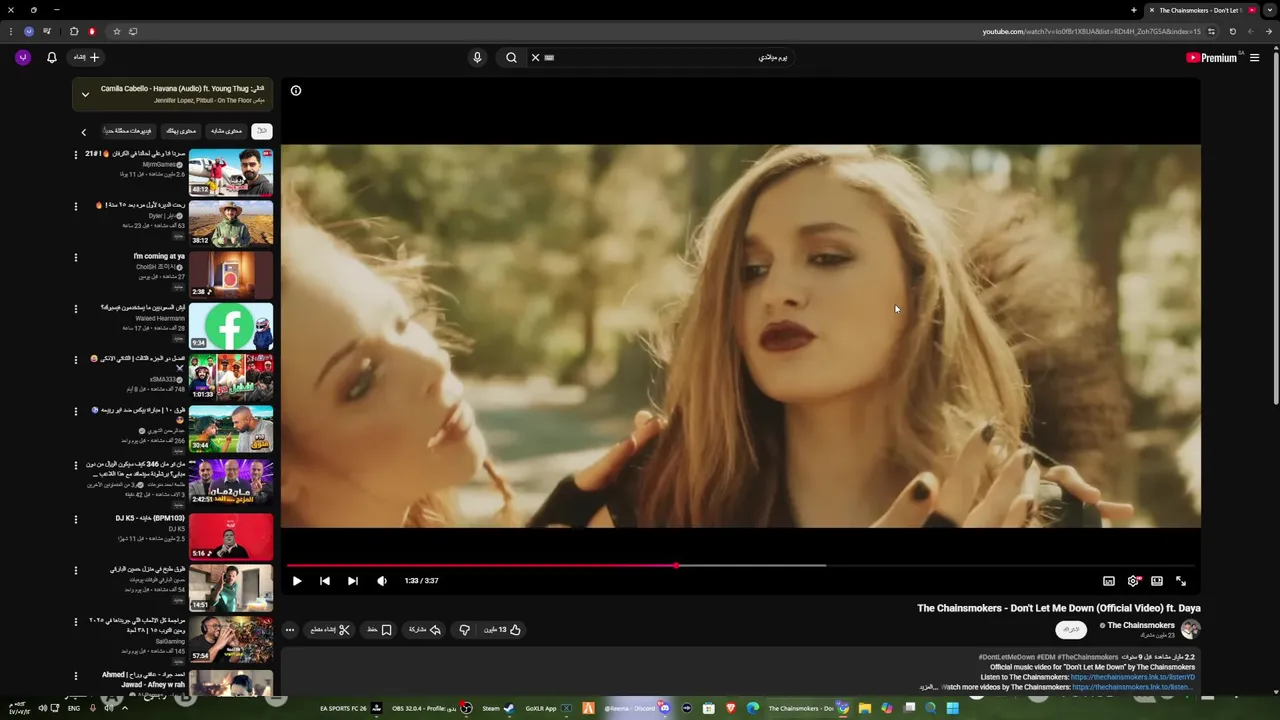Open the on-screen keyboard in search box

click(x=549, y=58)
